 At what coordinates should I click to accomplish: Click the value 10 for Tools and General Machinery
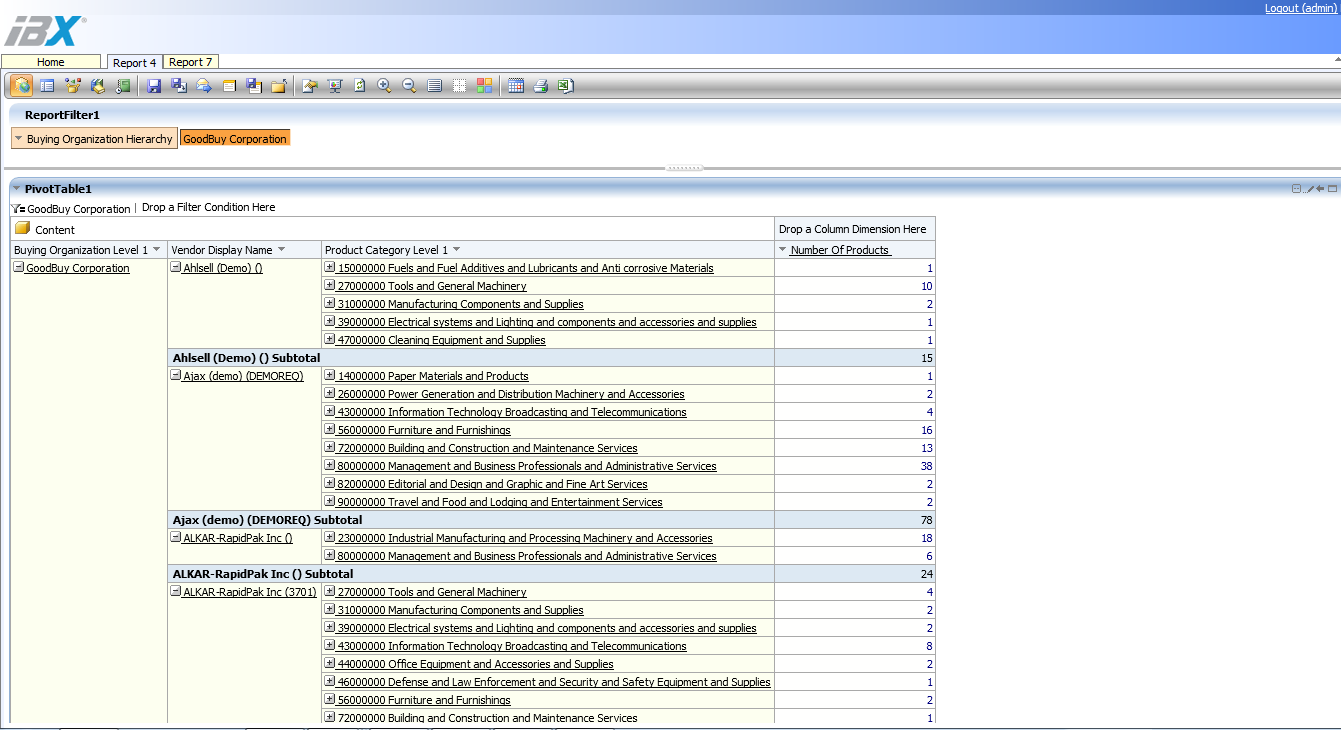point(927,286)
